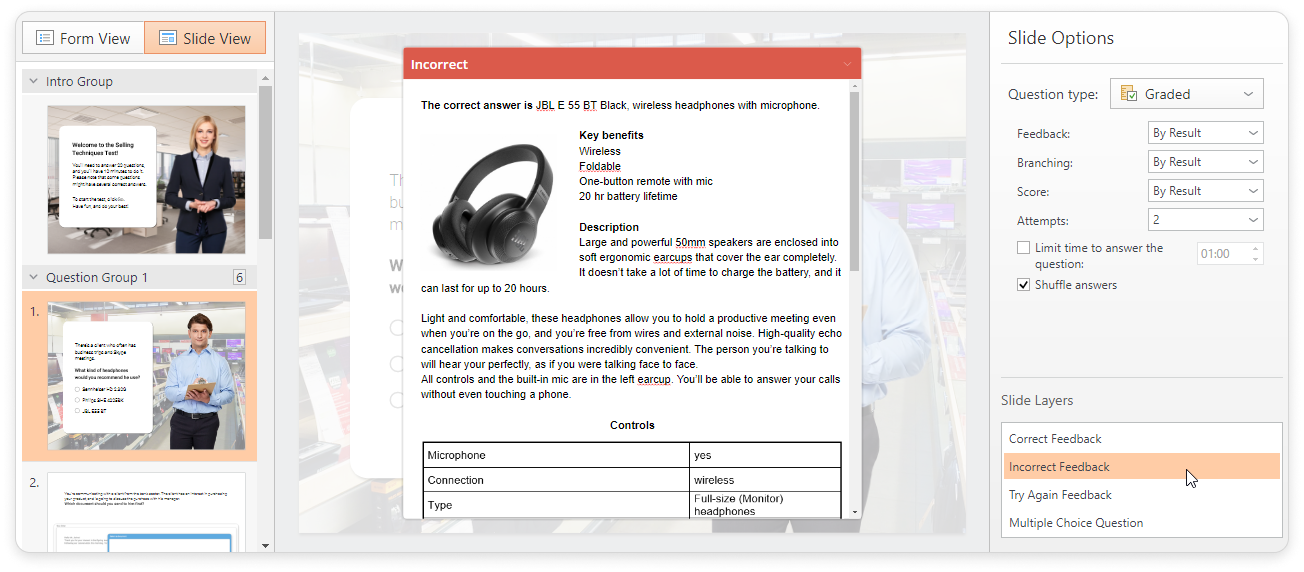Screen dimensions: 1304x572
Task: Collapse the Intro Group section
Action: tap(35, 82)
